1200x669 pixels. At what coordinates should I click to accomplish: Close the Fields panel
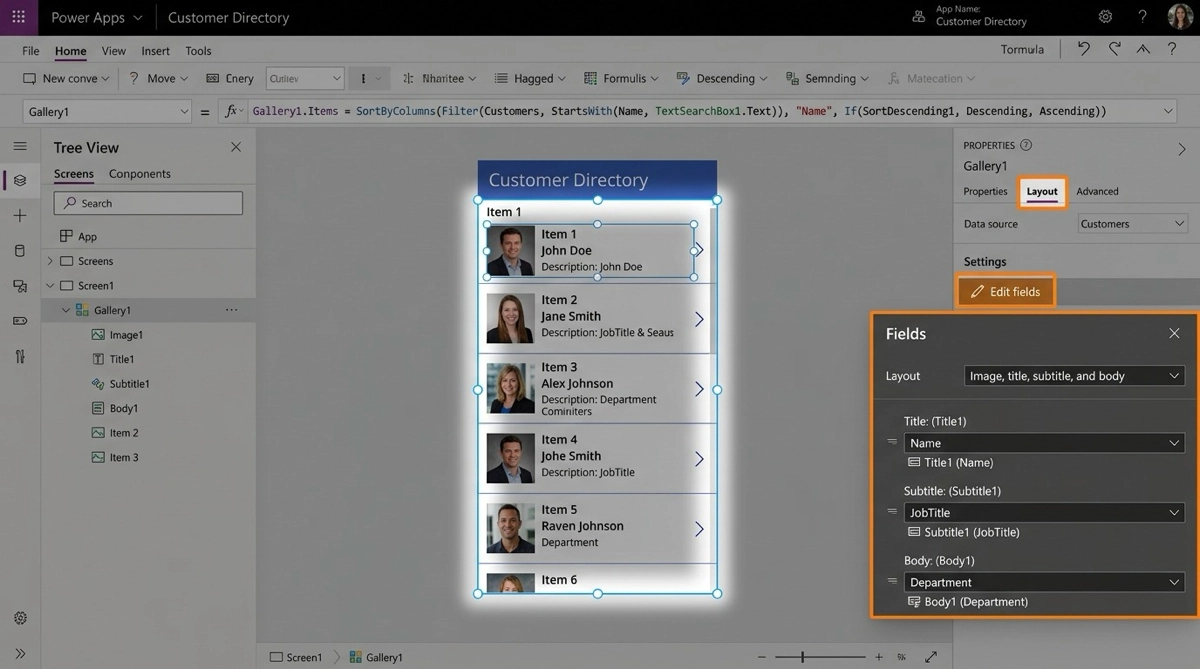(x=1174, y=333)
